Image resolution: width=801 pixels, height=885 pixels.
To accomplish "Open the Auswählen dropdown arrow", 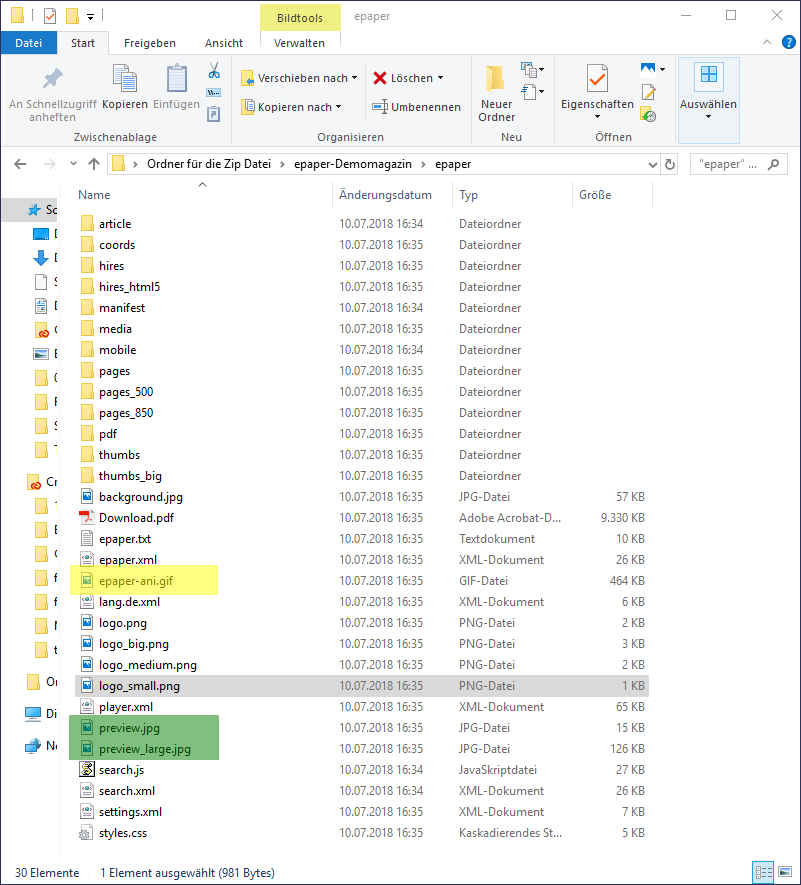I will pyautogui.click(x=708, y=117).
